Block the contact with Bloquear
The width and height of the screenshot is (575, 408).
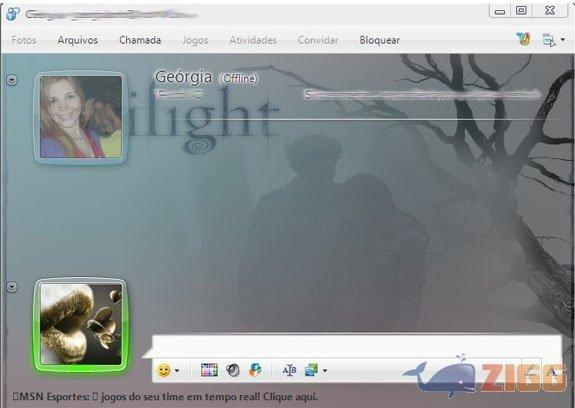click(x=380, y=40)
